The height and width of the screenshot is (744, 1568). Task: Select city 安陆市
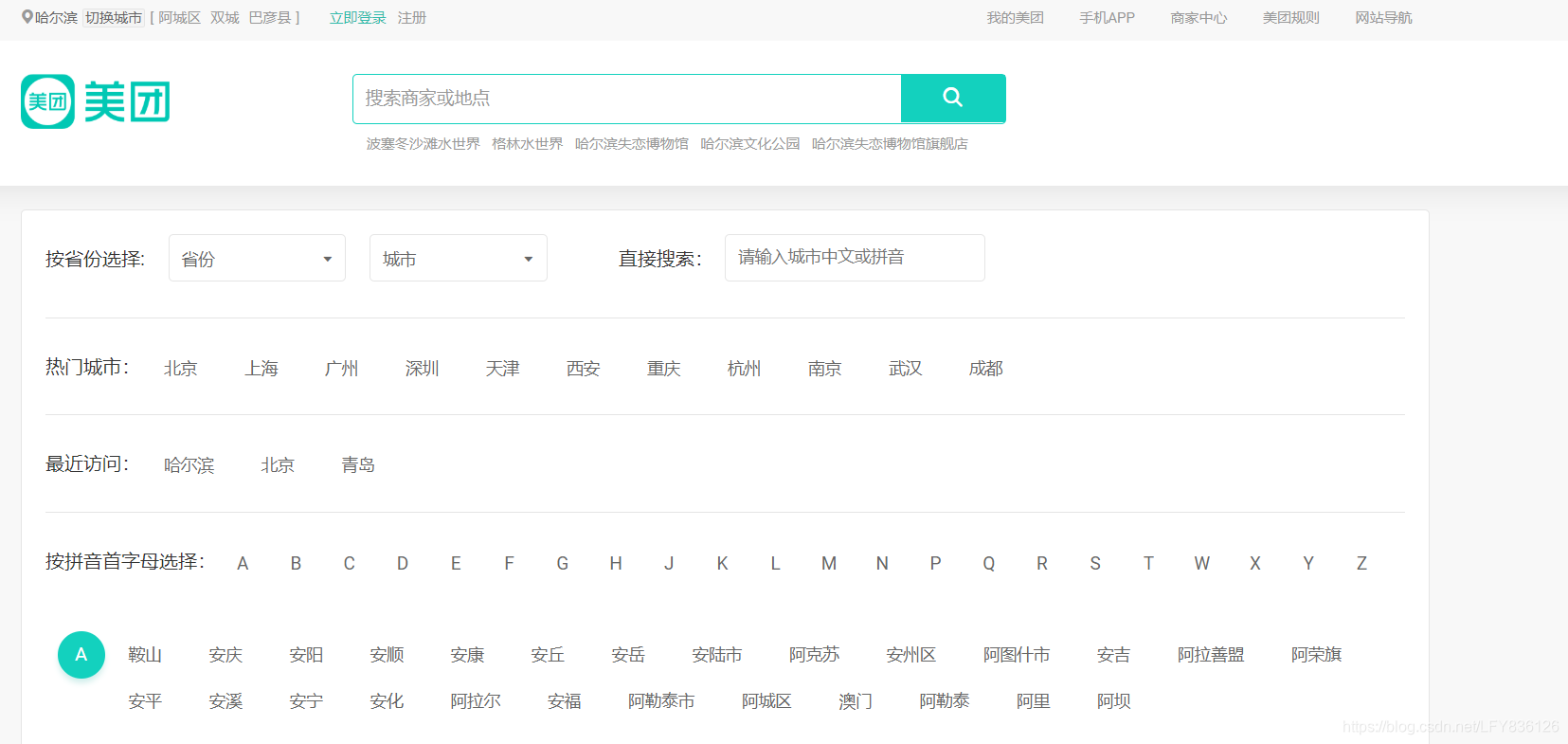717,654
